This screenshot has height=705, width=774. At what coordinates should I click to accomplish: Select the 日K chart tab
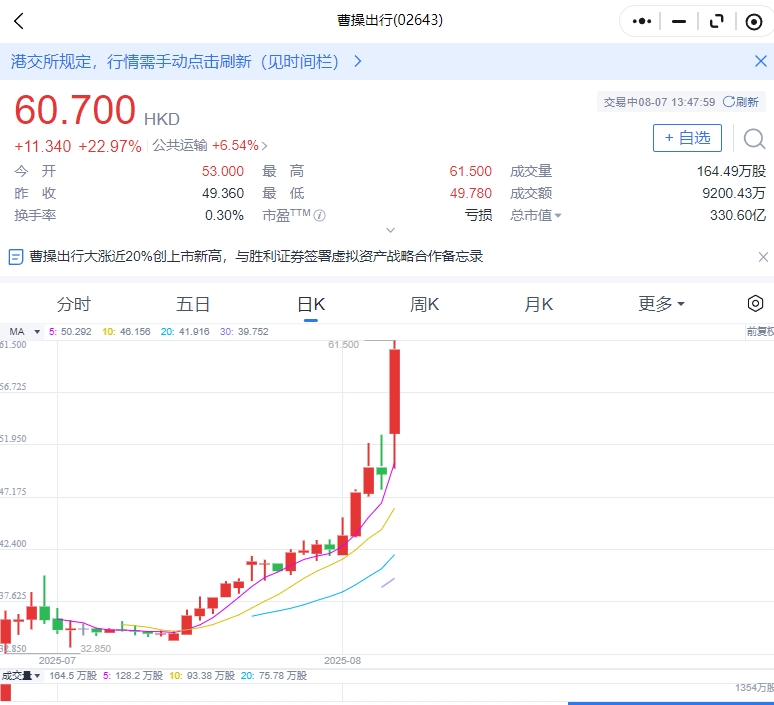tap(311, 304)
